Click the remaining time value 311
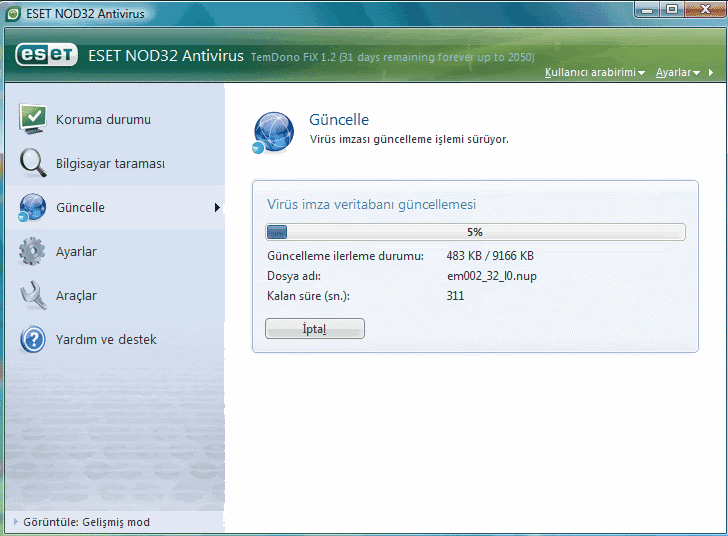This screenshot has width=728, height=536. pos(455,296)
